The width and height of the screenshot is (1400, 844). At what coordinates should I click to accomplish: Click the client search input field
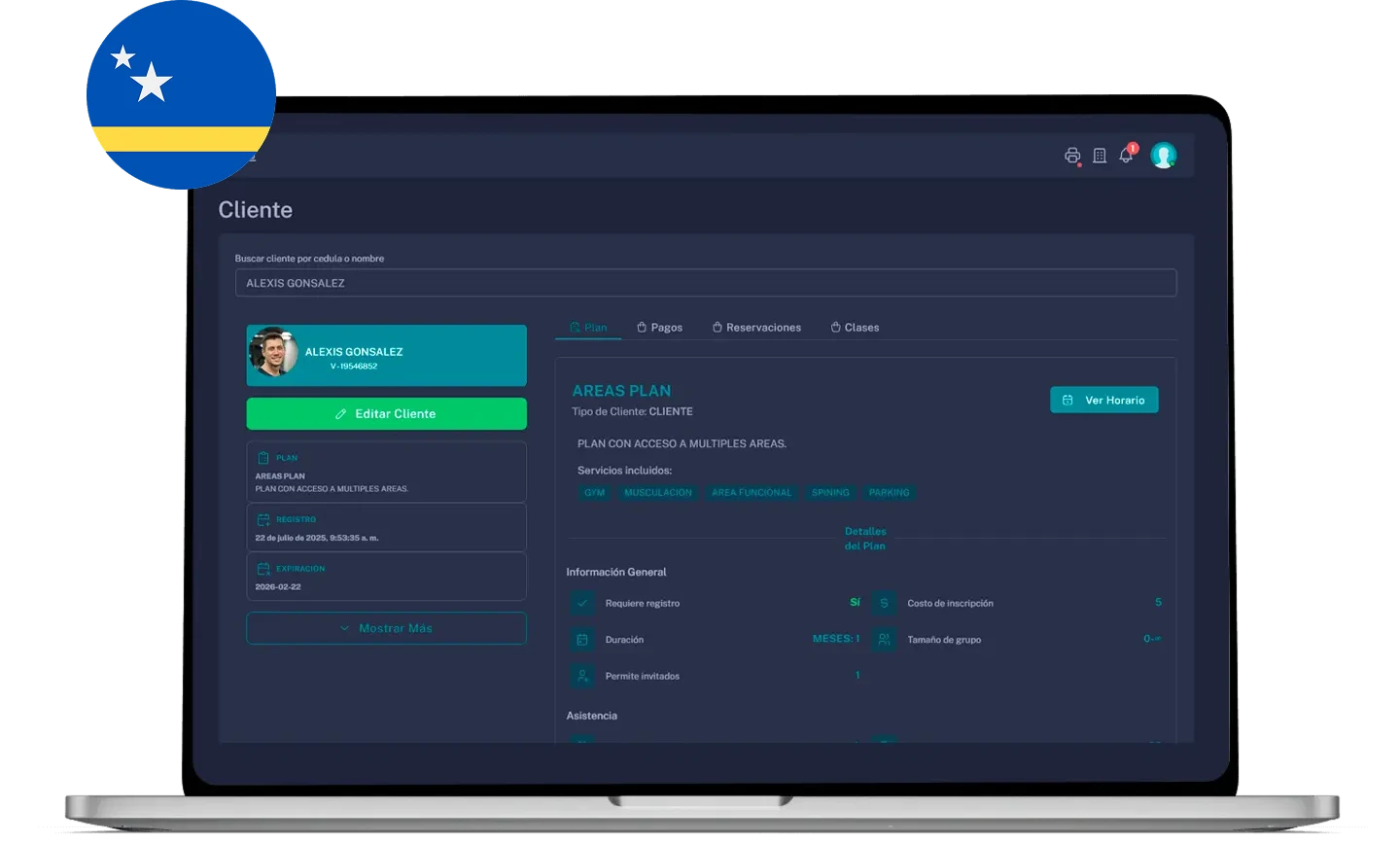(x=706, y=283)
